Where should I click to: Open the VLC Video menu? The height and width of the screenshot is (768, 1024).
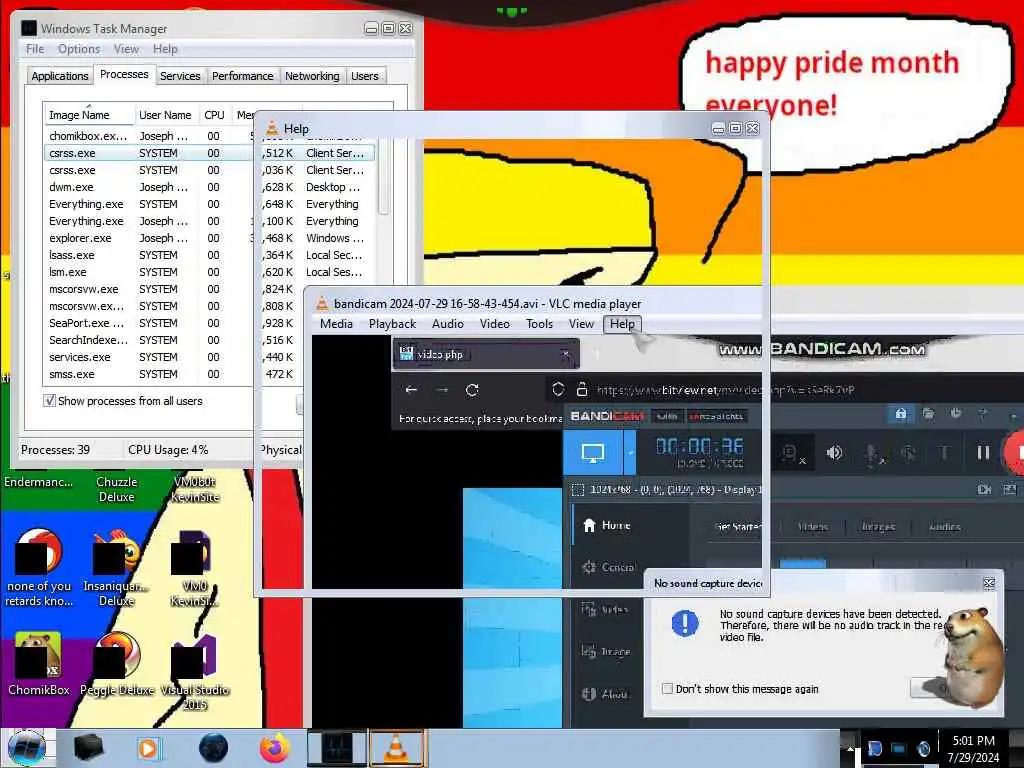click(x=494, y=324)
